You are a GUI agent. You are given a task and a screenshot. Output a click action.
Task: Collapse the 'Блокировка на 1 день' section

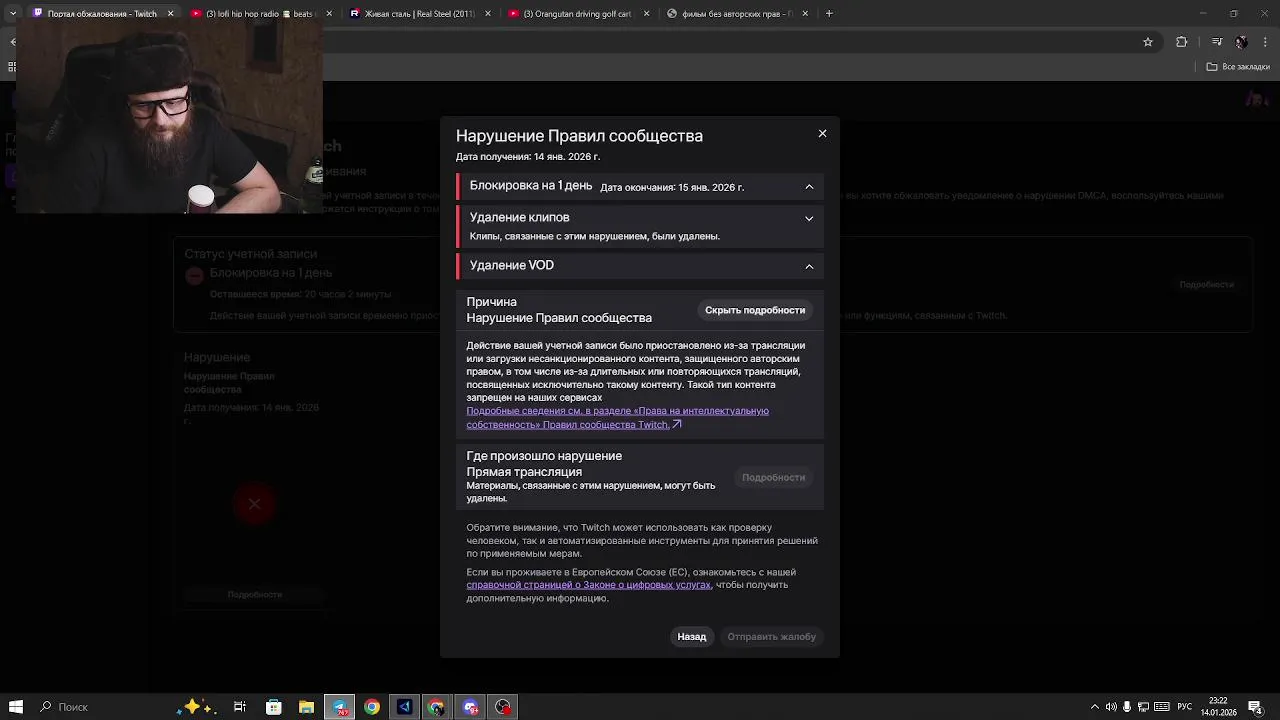coord(809,187)
